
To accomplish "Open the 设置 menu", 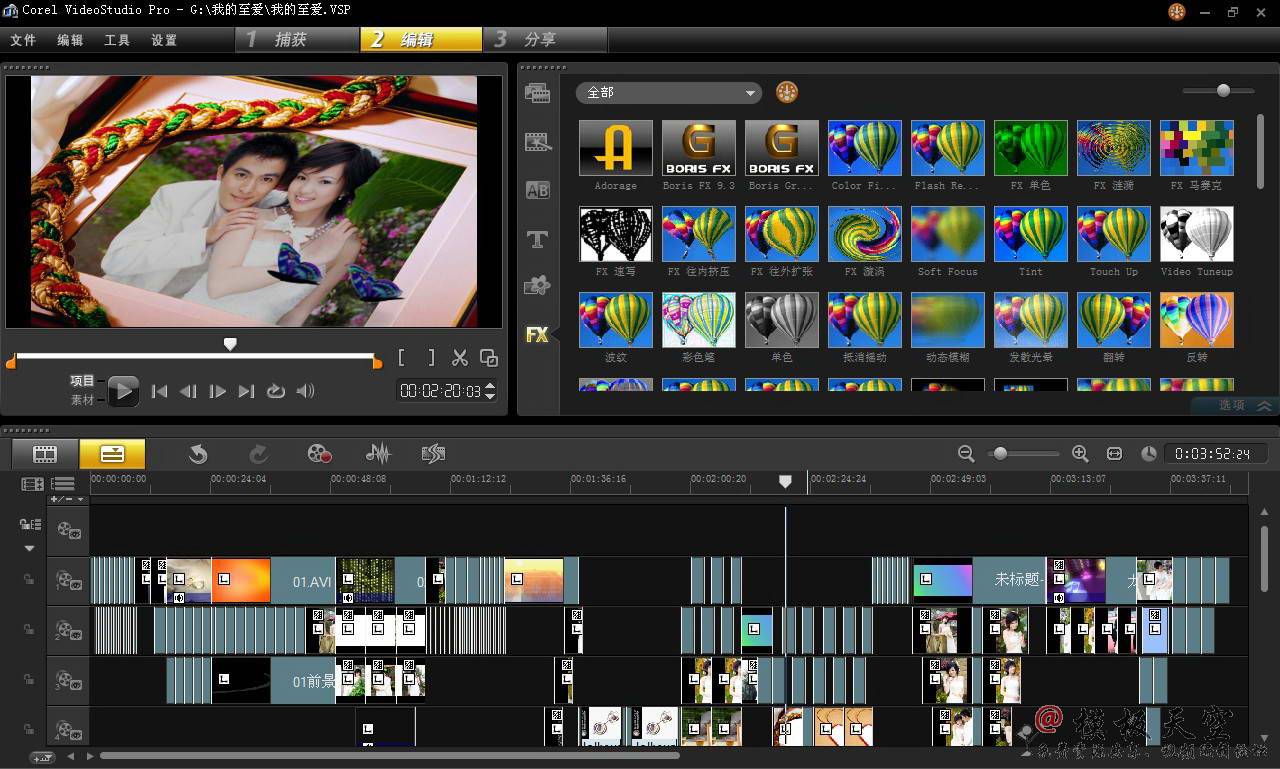I will 164,40.
